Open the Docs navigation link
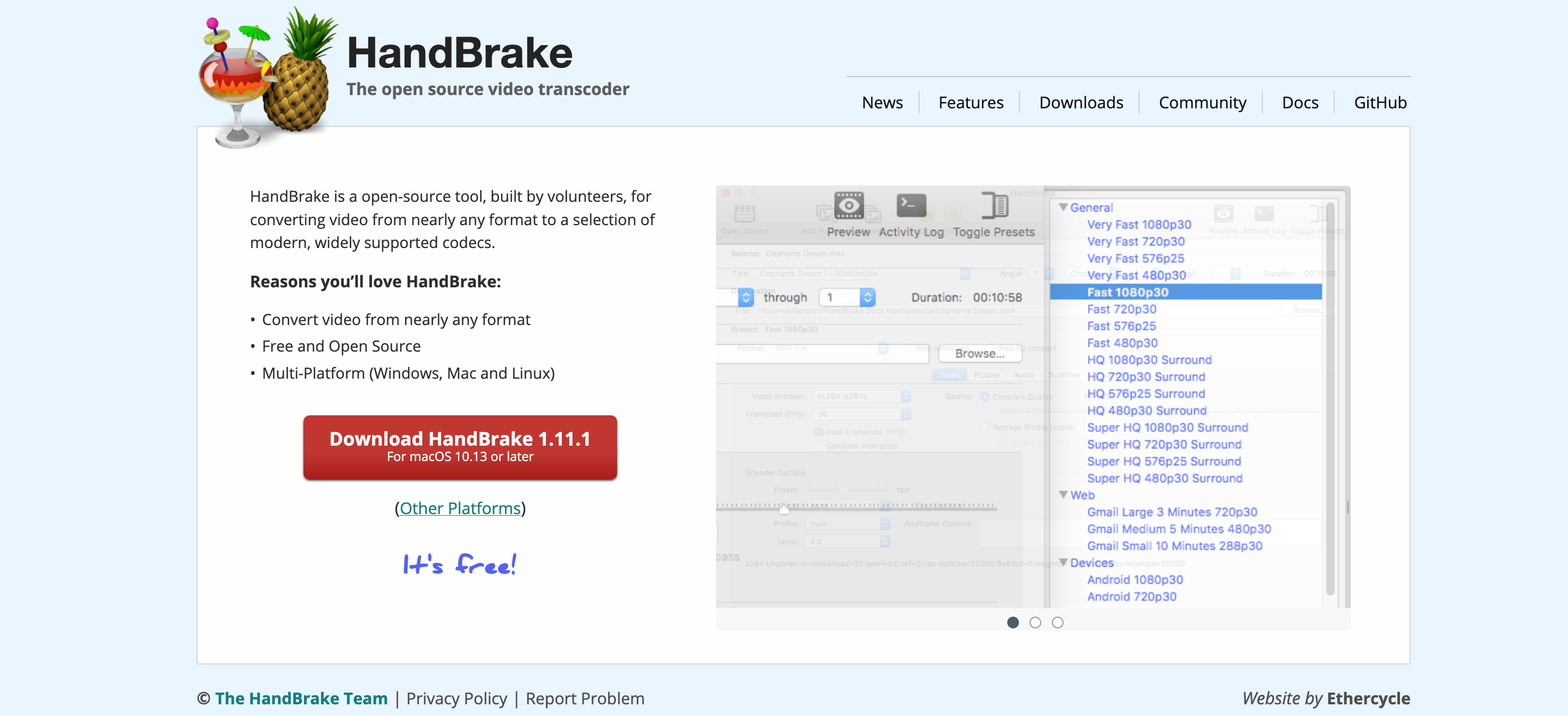 click(x=1300, y=102)
